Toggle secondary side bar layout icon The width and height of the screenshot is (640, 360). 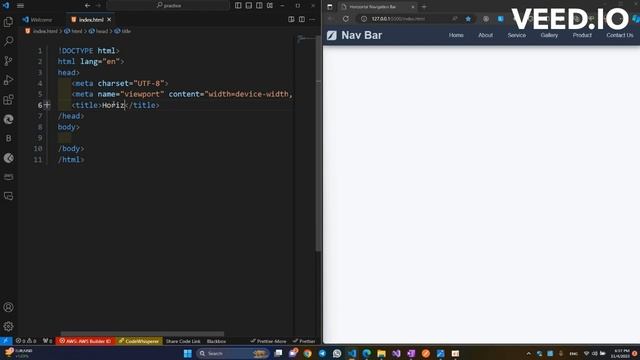pos(259,5)
